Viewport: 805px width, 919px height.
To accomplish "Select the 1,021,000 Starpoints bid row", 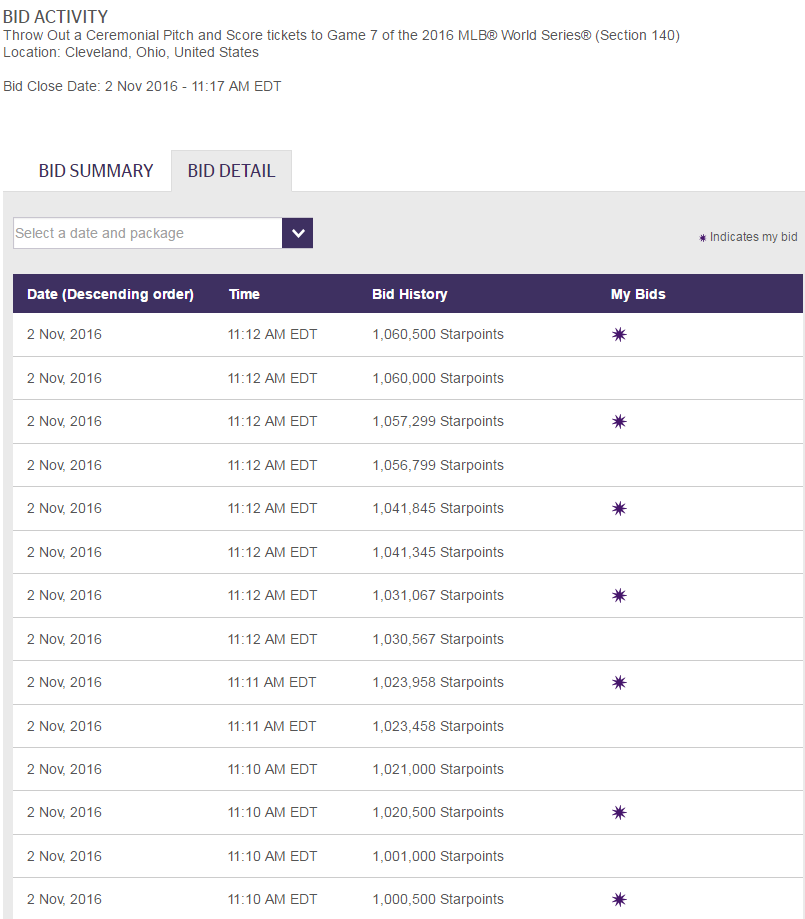I will tap(407, 769).
